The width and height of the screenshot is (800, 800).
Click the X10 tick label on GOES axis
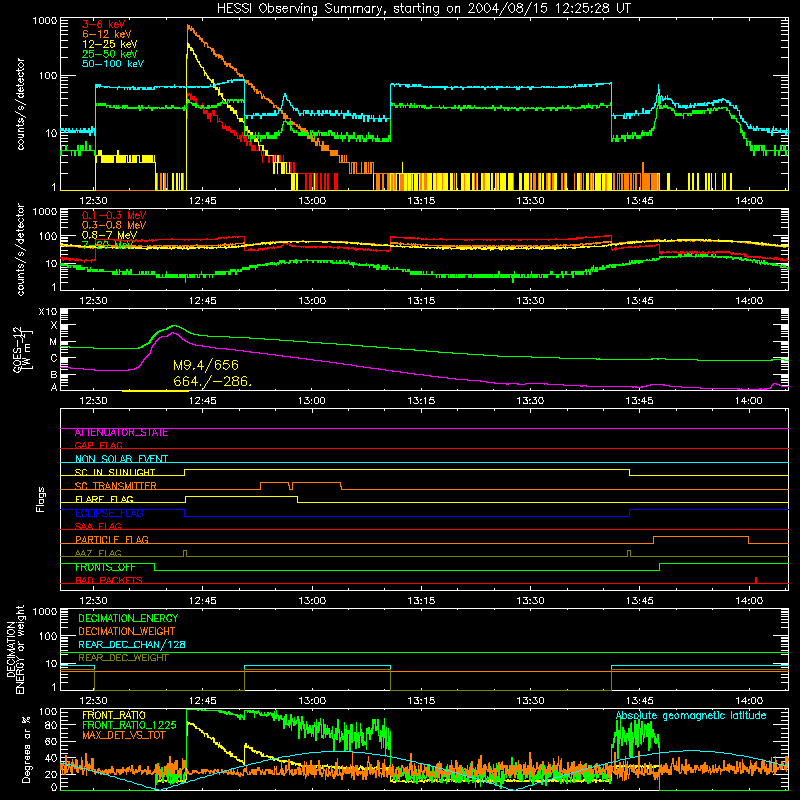point(48,312)
